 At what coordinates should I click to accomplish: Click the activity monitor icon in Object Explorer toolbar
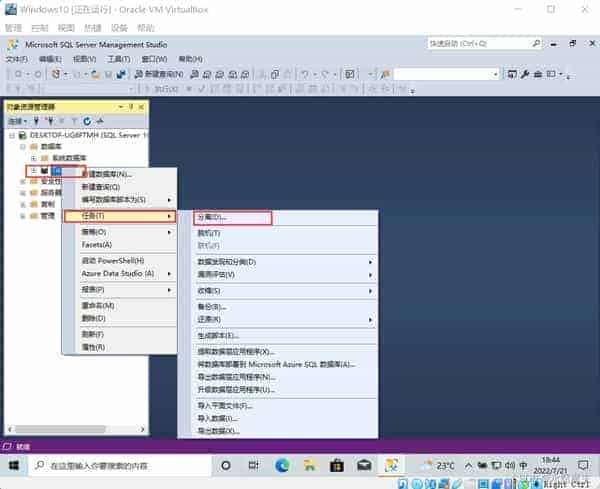(x=100, y=121)
